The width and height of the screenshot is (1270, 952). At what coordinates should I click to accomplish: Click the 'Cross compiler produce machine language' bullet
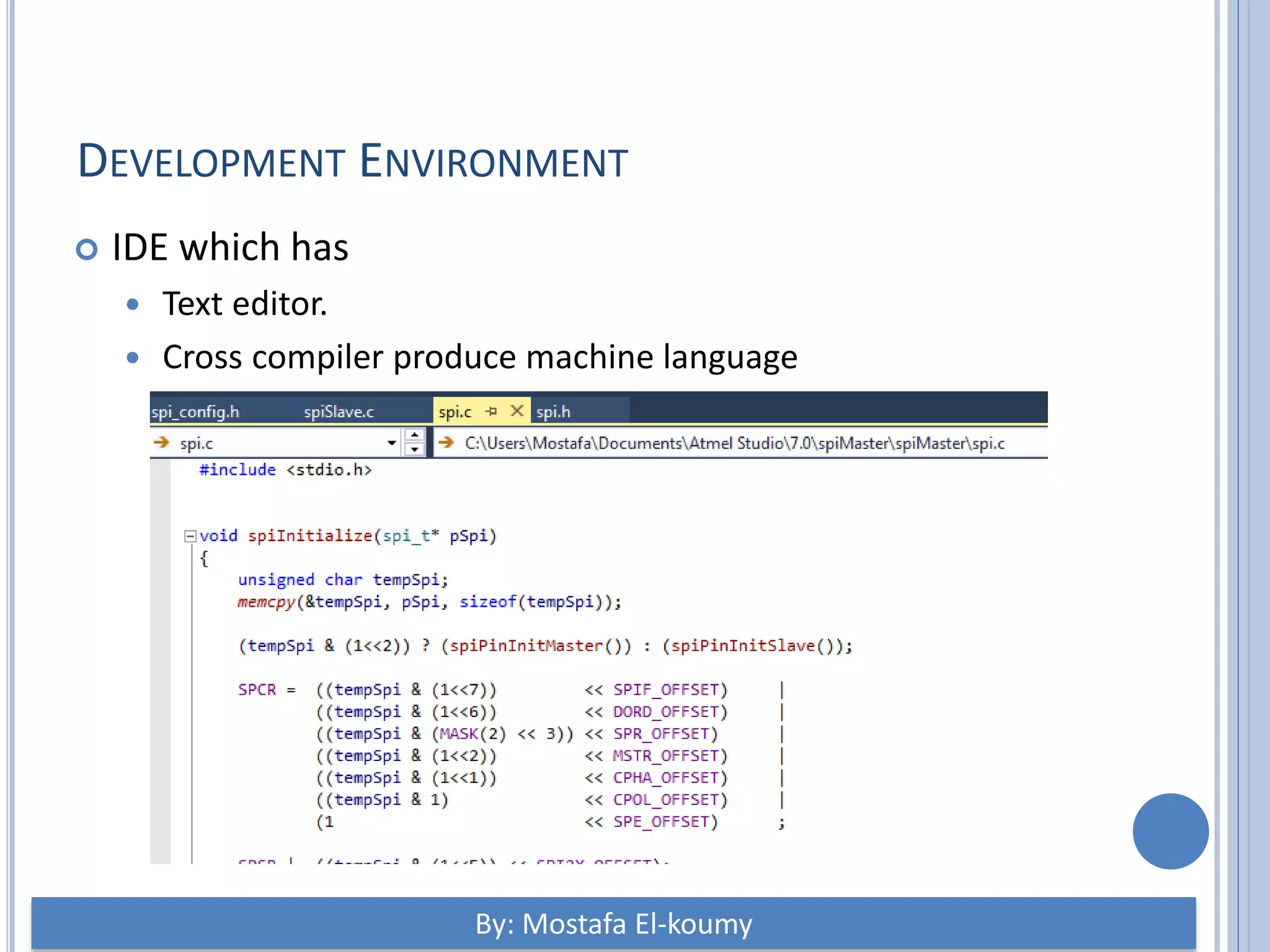[x=480, y=358]
